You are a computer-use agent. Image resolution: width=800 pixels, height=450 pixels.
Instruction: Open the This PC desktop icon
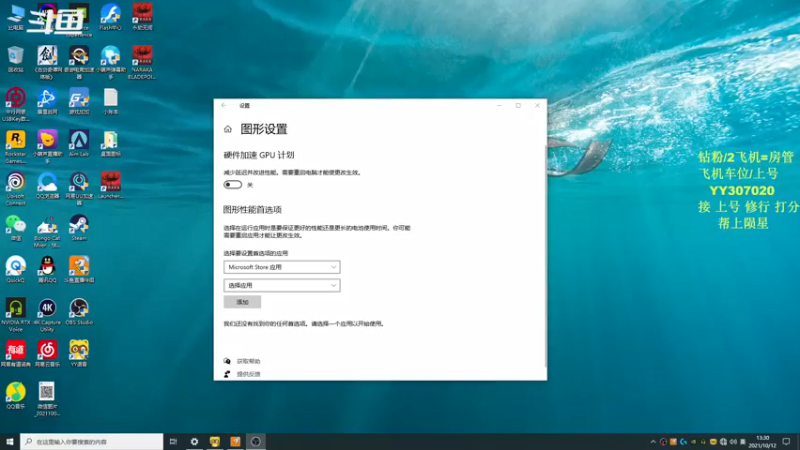pos(15,17)
